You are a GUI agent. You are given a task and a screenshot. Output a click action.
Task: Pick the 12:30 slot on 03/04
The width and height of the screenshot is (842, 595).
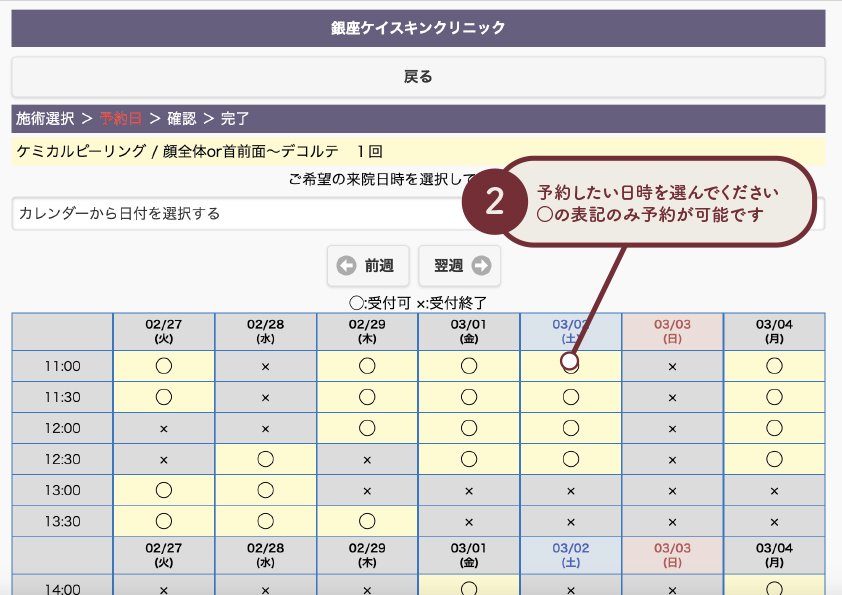(x=773, y=459)
